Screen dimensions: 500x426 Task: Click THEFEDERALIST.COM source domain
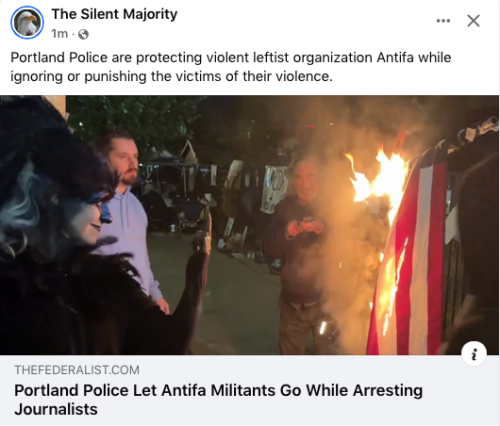(x=77, y=370)
